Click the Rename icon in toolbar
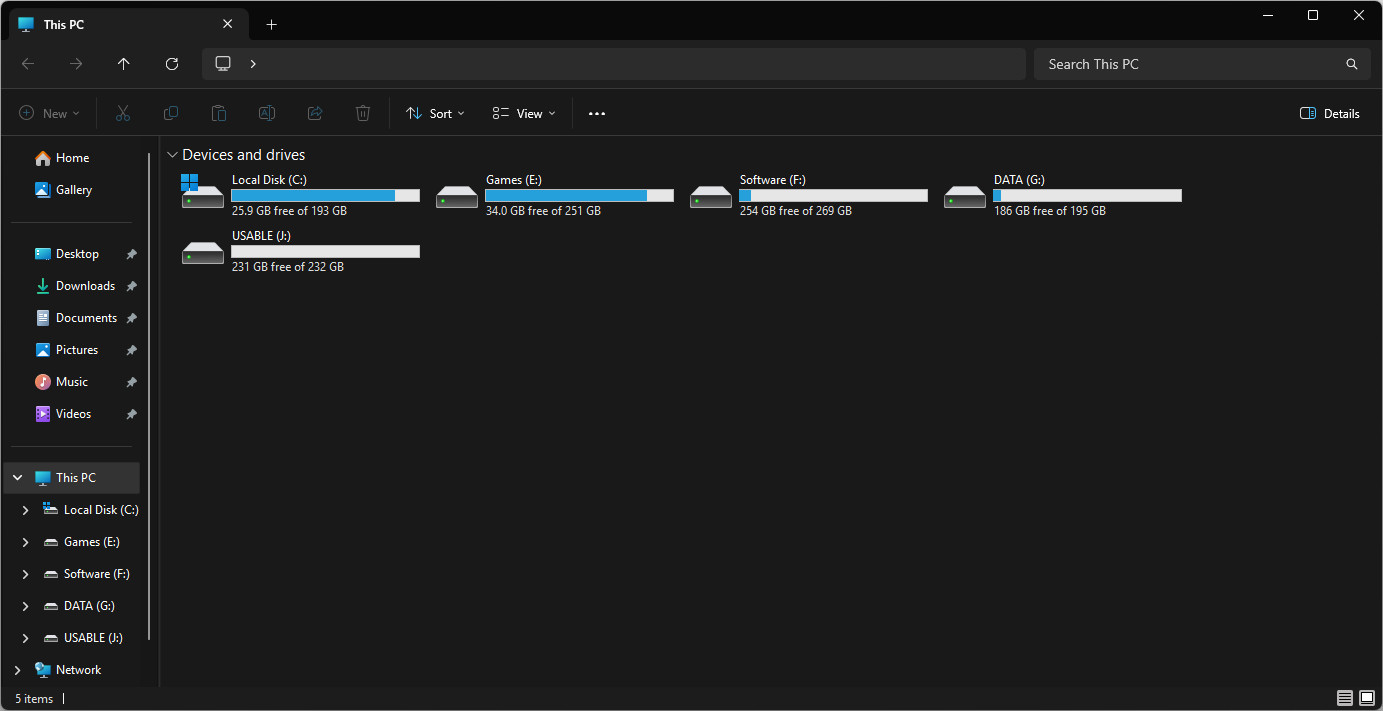This screenshot has height=711, width=1383. click(267, 114)
